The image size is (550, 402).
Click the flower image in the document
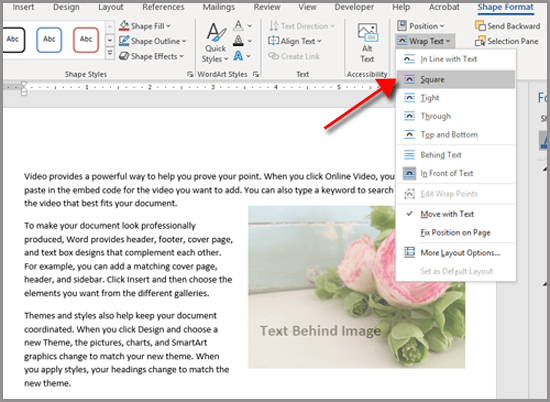click(356, 287)
